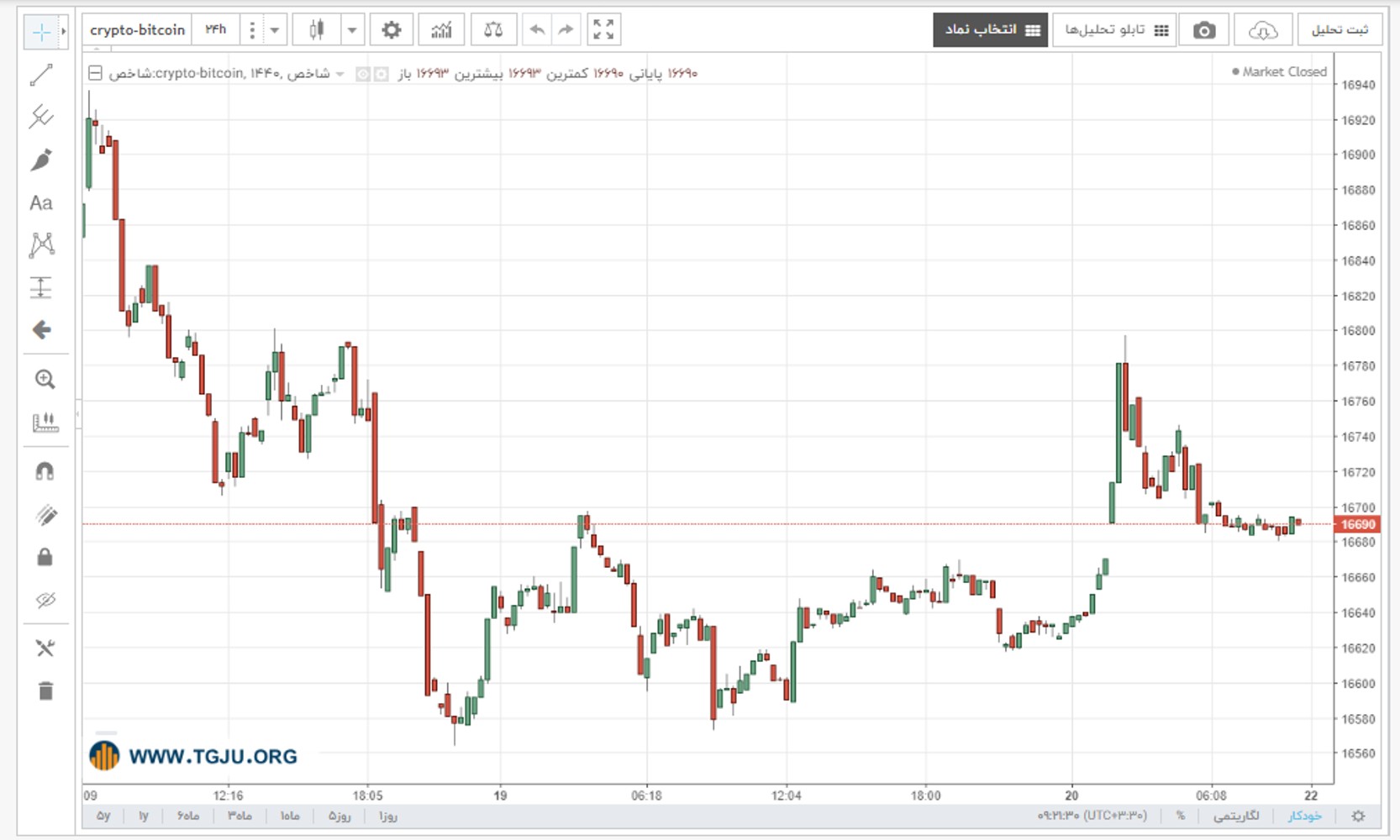
Task: Select the candlestick chart style icon
Action: 317,30
